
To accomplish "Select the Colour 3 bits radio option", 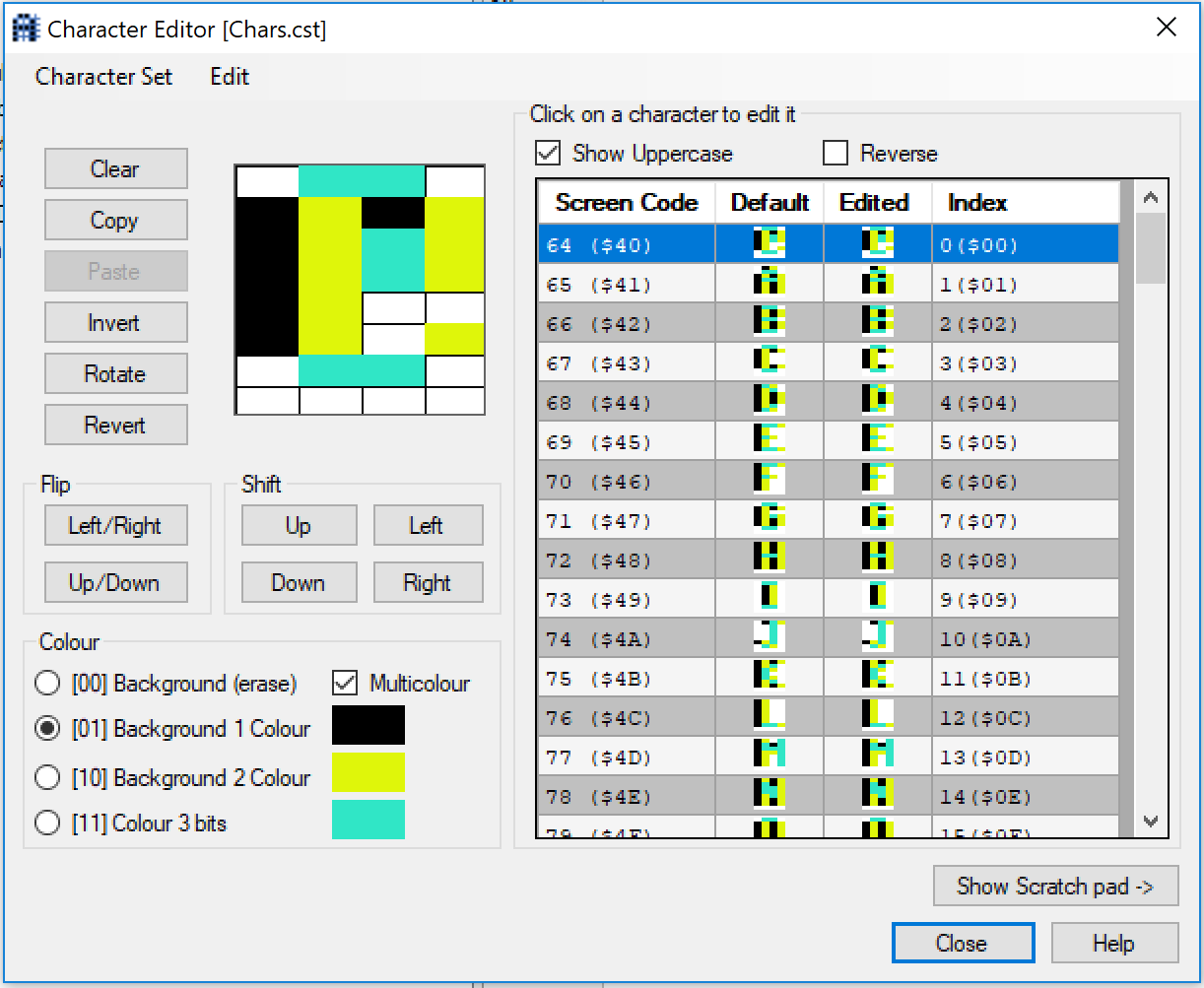I will pyautogui.click(x=47, y=823).
